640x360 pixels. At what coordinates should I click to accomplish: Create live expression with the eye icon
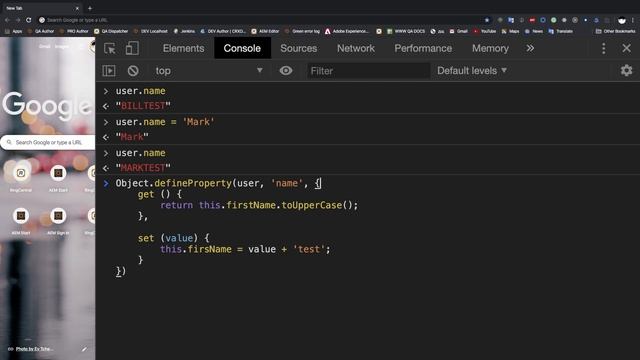coord(286,71)
